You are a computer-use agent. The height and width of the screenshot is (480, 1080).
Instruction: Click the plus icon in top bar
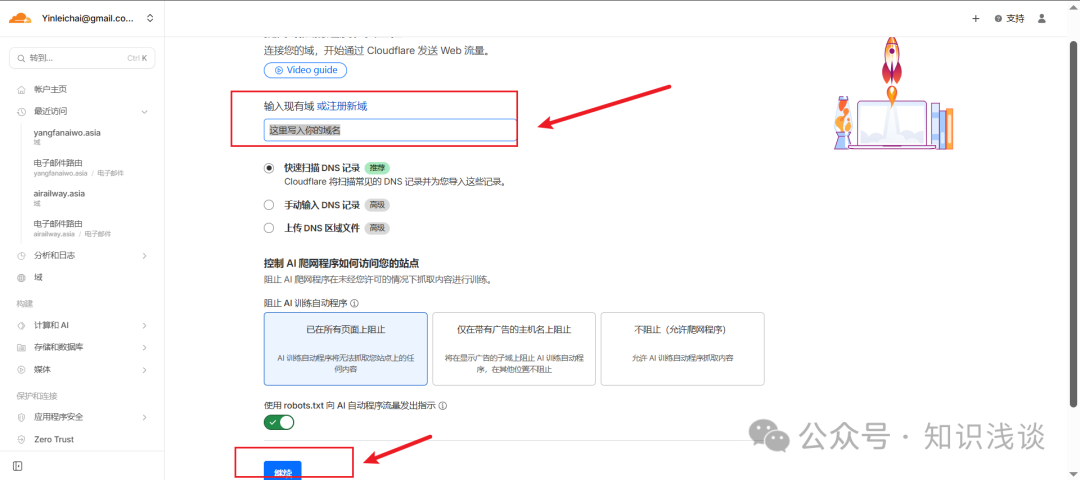point(976,18)
